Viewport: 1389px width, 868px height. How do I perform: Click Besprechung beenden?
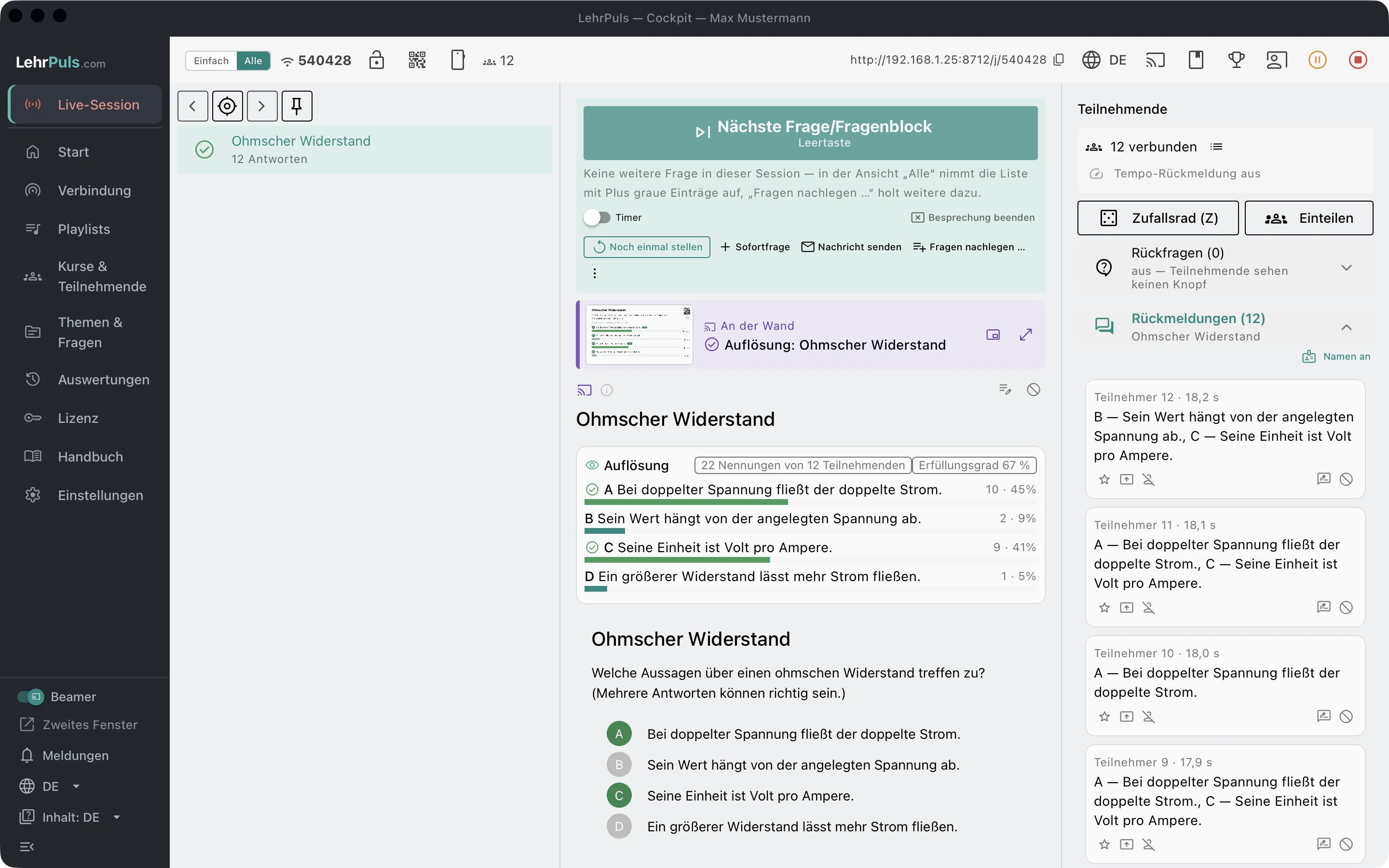973,217
